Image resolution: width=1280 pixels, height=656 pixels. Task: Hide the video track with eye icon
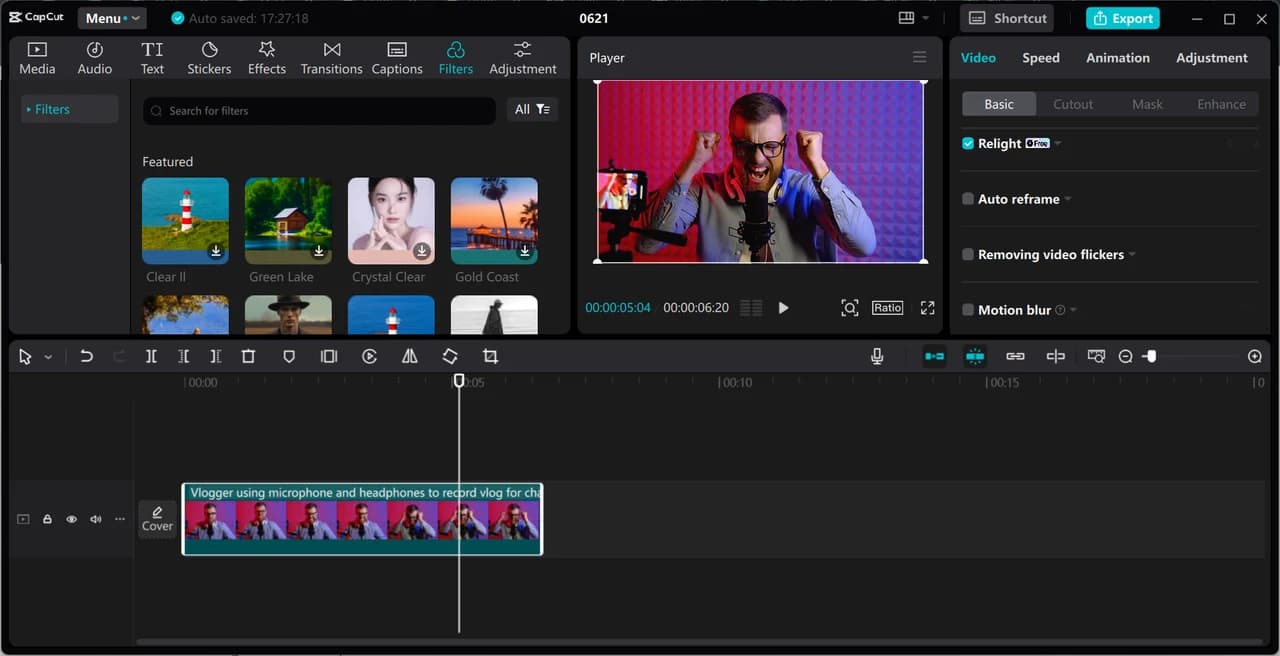(x=72, y=520)
